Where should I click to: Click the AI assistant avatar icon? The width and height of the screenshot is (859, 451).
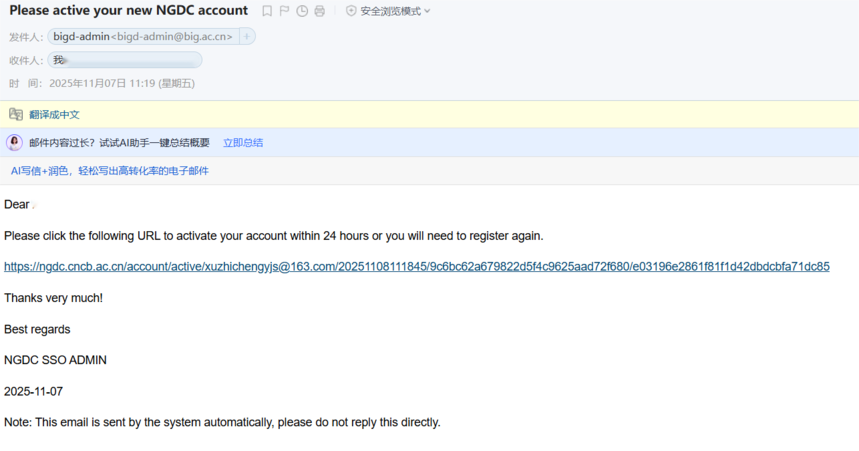click(15, 143)
